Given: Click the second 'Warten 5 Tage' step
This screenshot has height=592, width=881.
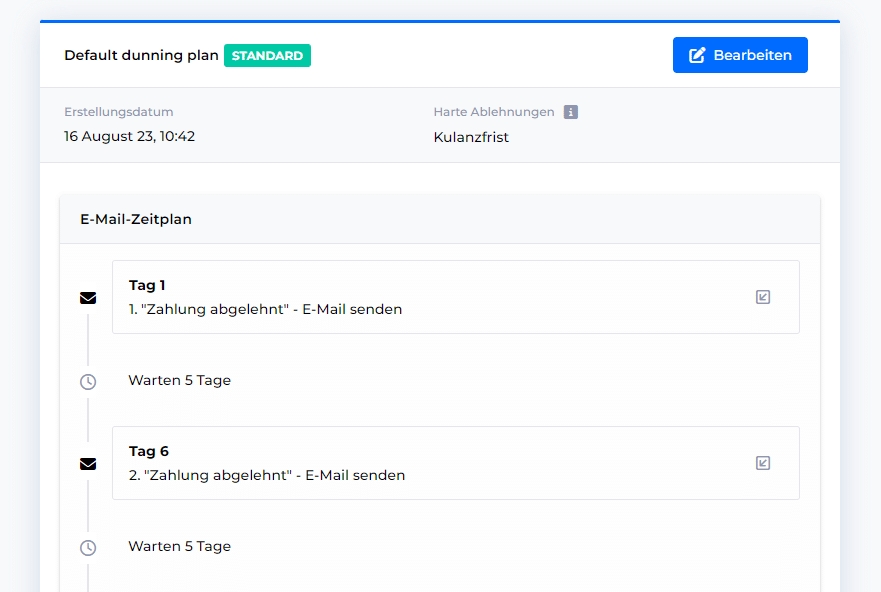Looking at the screenshot, I should (x=180, y=547).
